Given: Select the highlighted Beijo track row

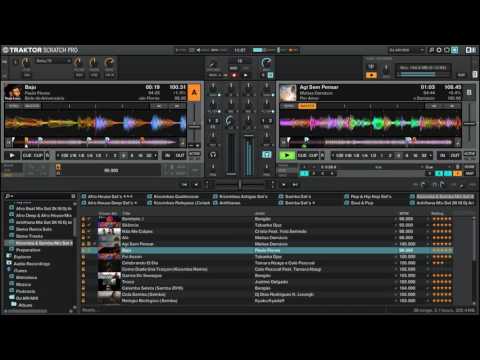Looking at the screenshot, I should 267,250.
